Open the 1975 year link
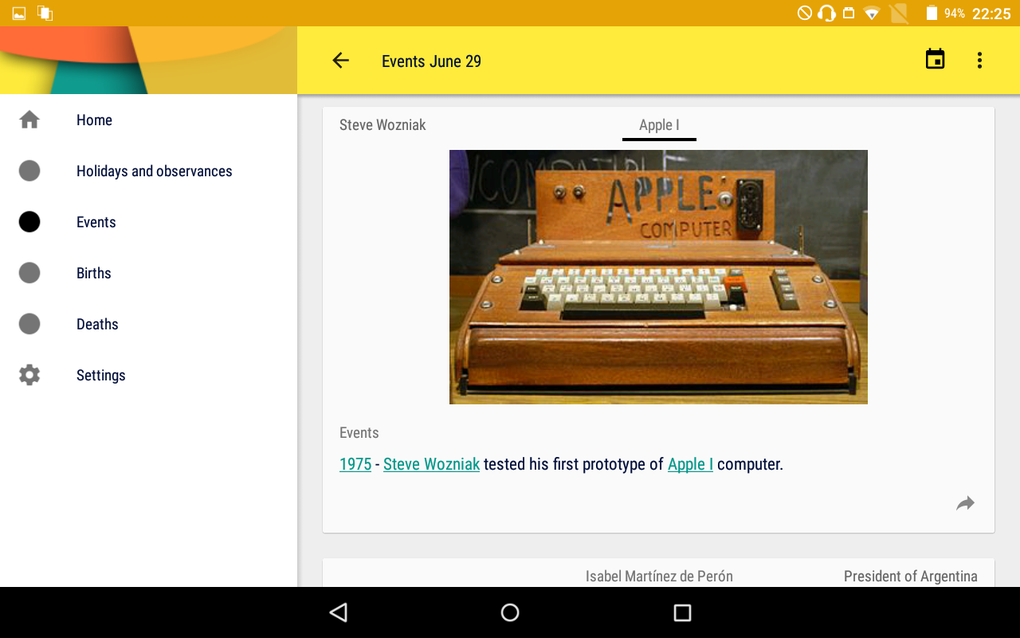 [x=355, y=464]
